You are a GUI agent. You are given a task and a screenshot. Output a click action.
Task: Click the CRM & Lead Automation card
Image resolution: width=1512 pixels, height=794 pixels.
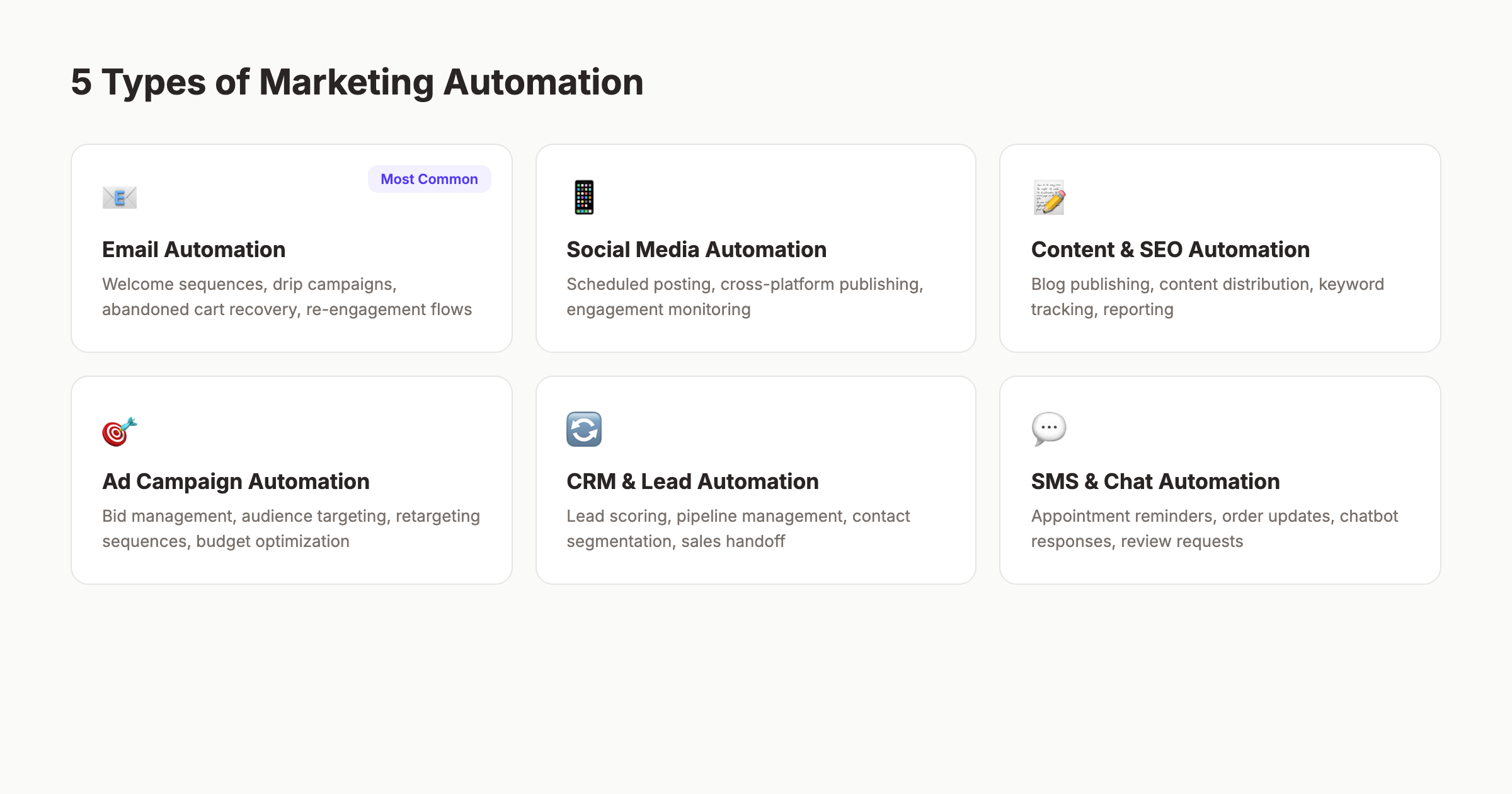pos(755,480)
